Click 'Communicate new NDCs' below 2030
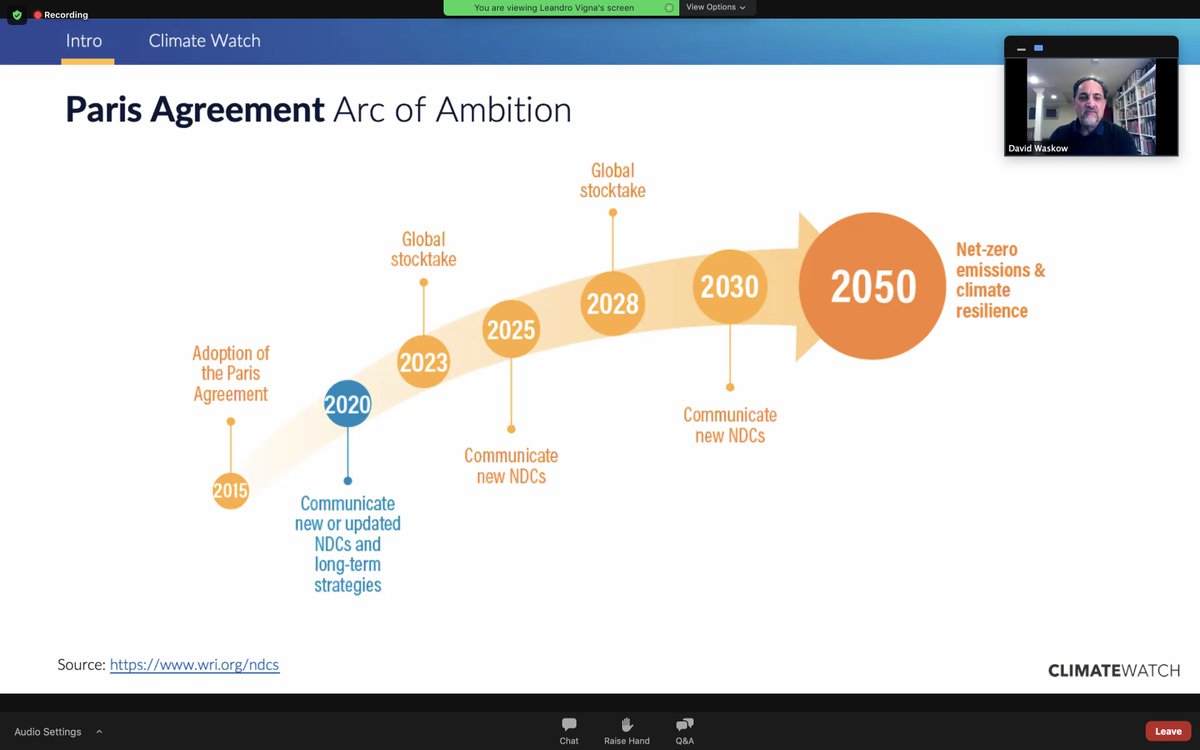This screenshot has width=1200, height=750. pos(730,424)
